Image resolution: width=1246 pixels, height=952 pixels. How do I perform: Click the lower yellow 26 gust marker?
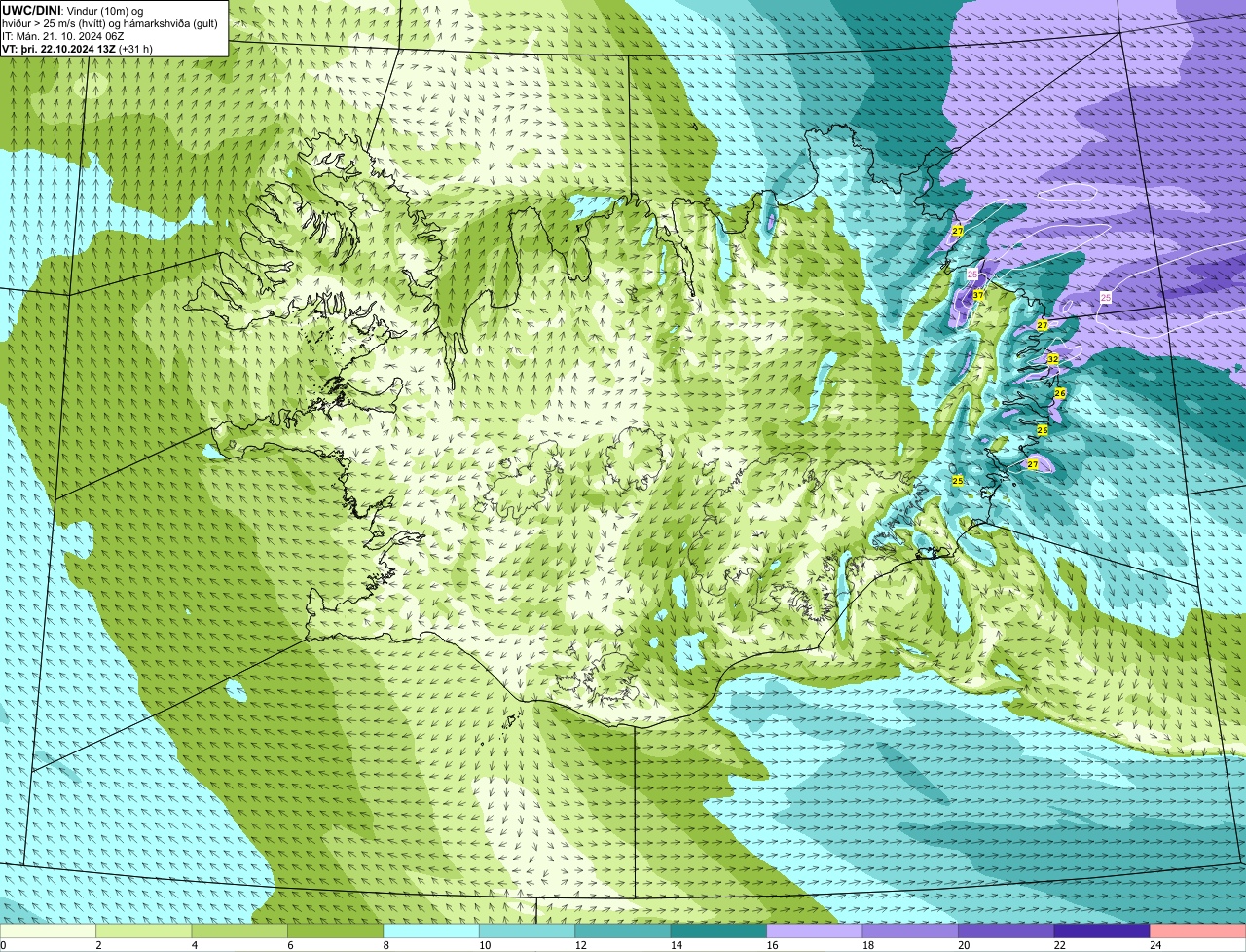(1043, 430)
